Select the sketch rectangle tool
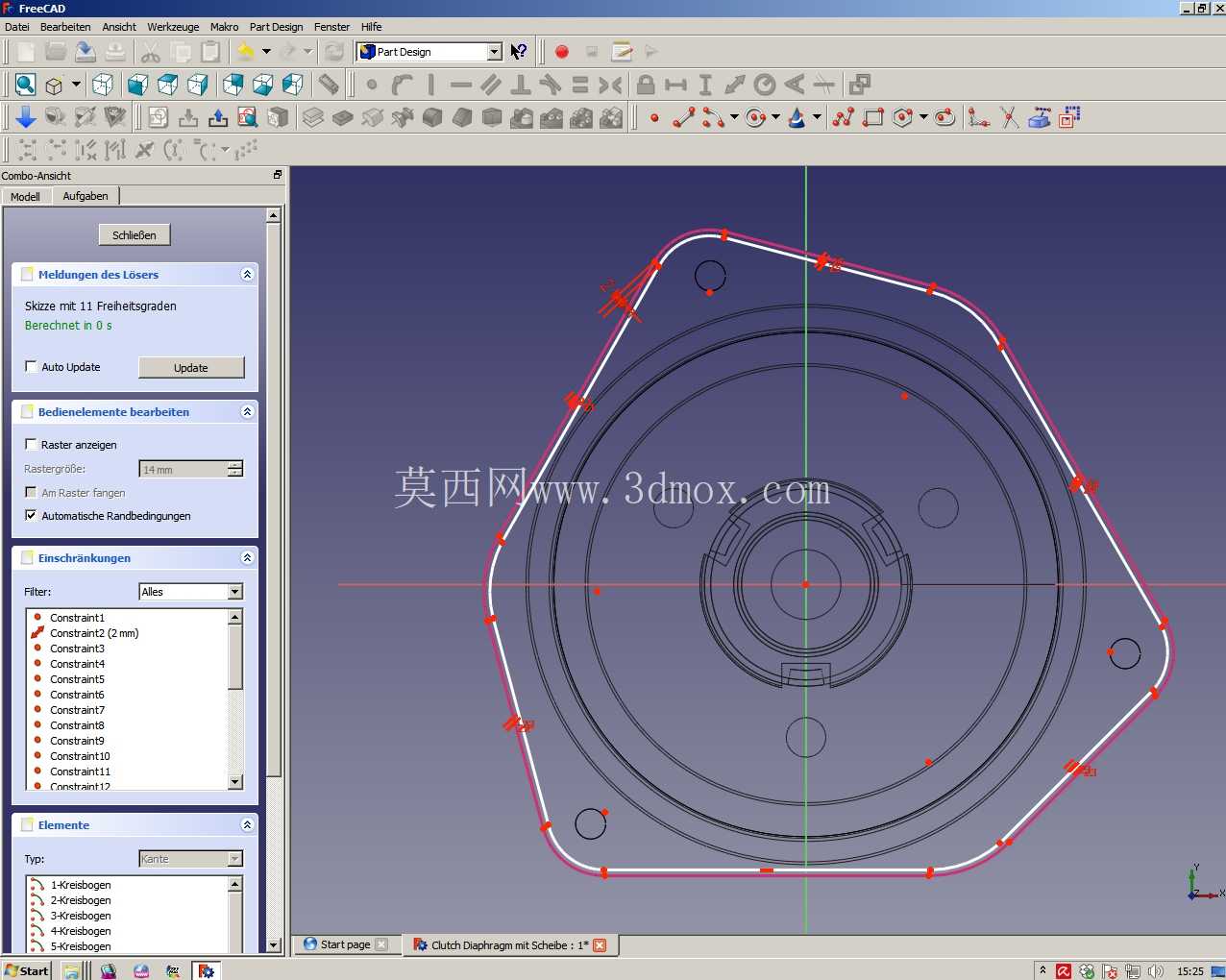The image size is (1226, 980). 872,117
